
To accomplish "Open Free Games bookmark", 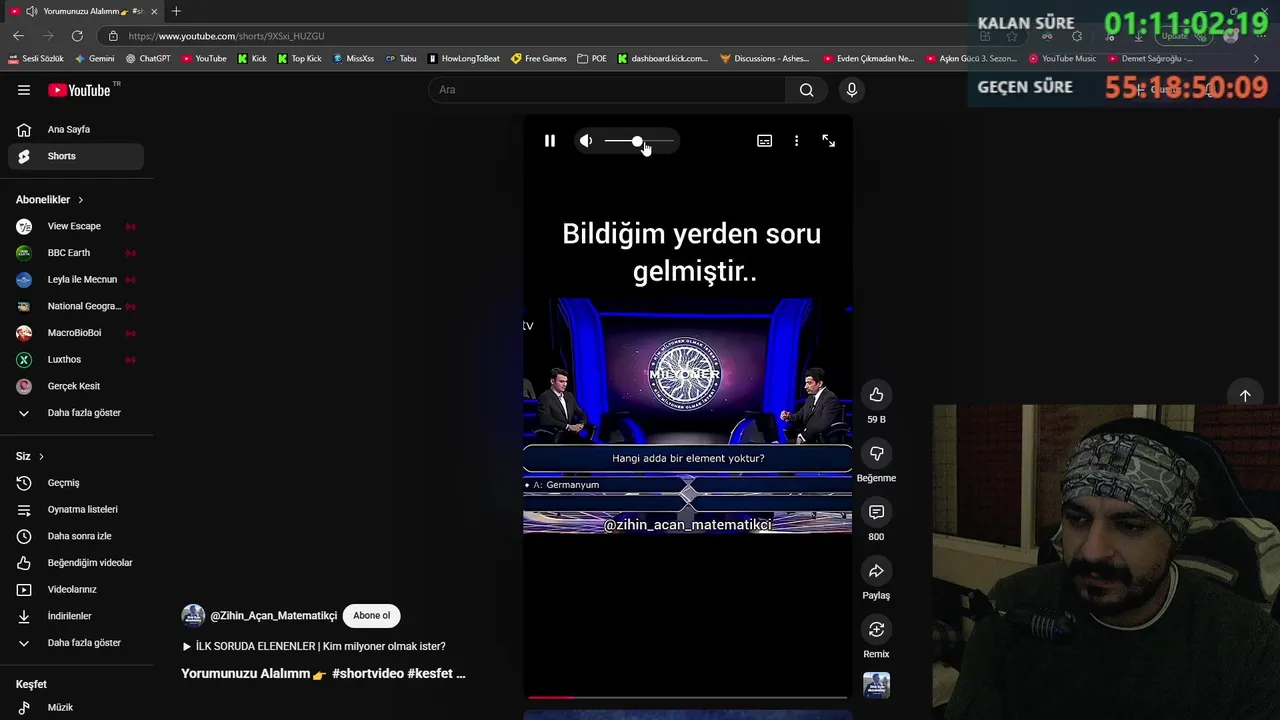I will click(538, 59).
